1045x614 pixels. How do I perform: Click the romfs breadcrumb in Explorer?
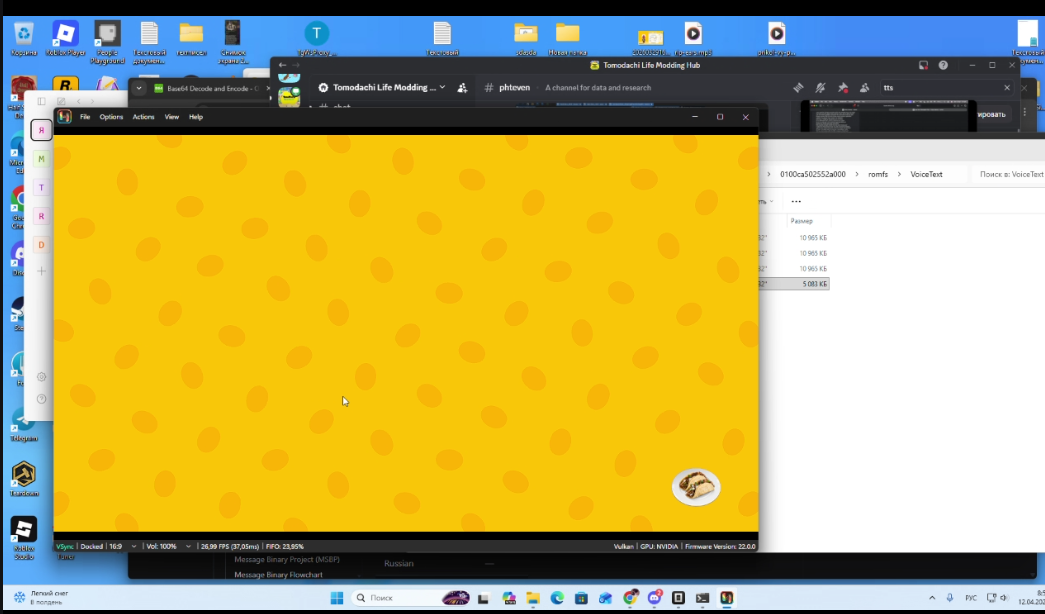(x=878, y=174)
